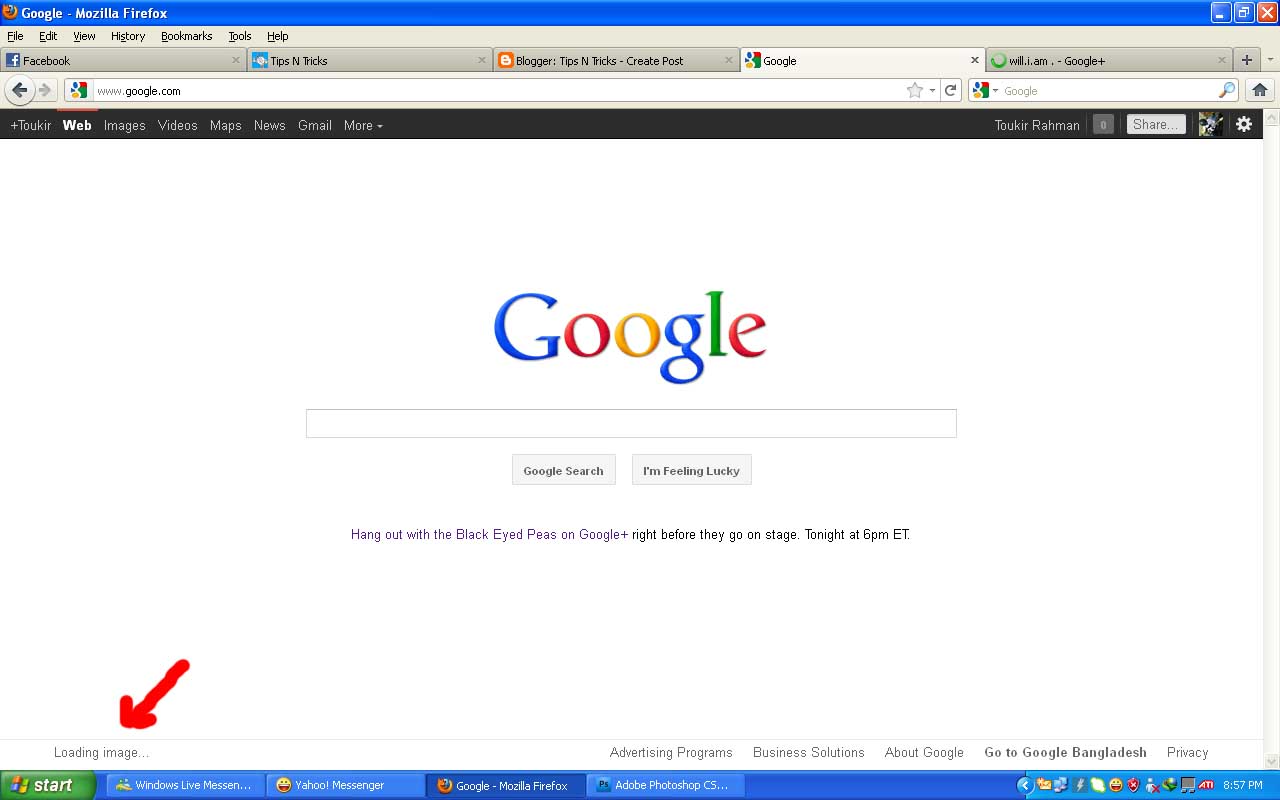
Task: Click the magnifier icon in the search bar
Action: pos(1226,90)
